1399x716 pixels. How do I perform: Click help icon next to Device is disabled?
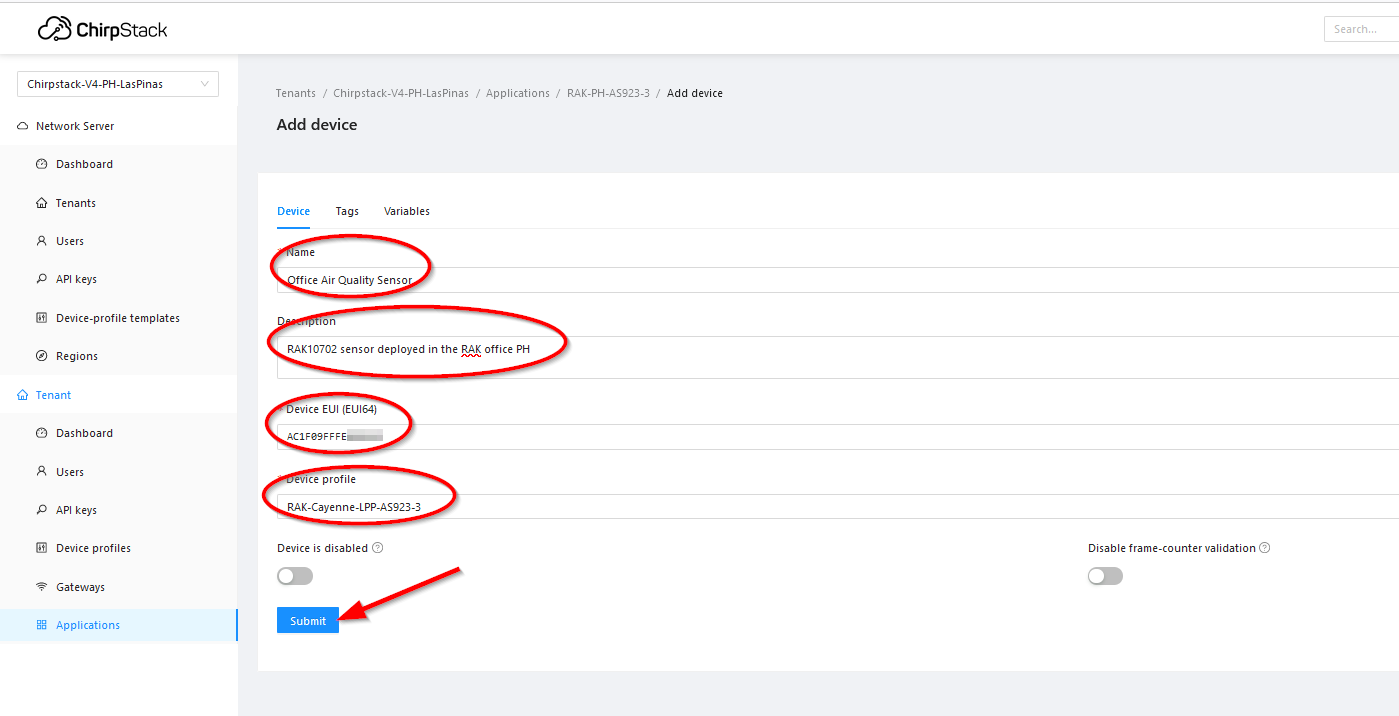coord(378,548)
